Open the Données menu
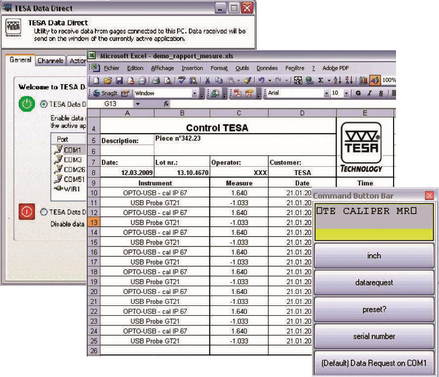 point(267,68)
